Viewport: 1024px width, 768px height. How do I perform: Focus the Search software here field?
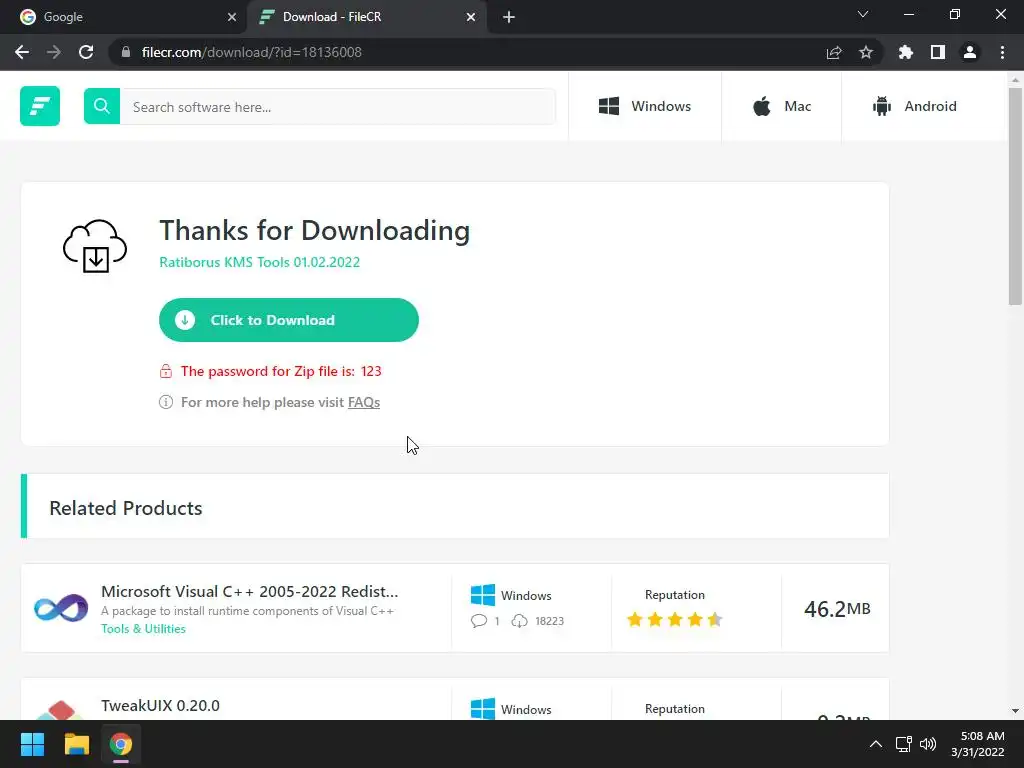pyautogui.click(x=338, y=106)
